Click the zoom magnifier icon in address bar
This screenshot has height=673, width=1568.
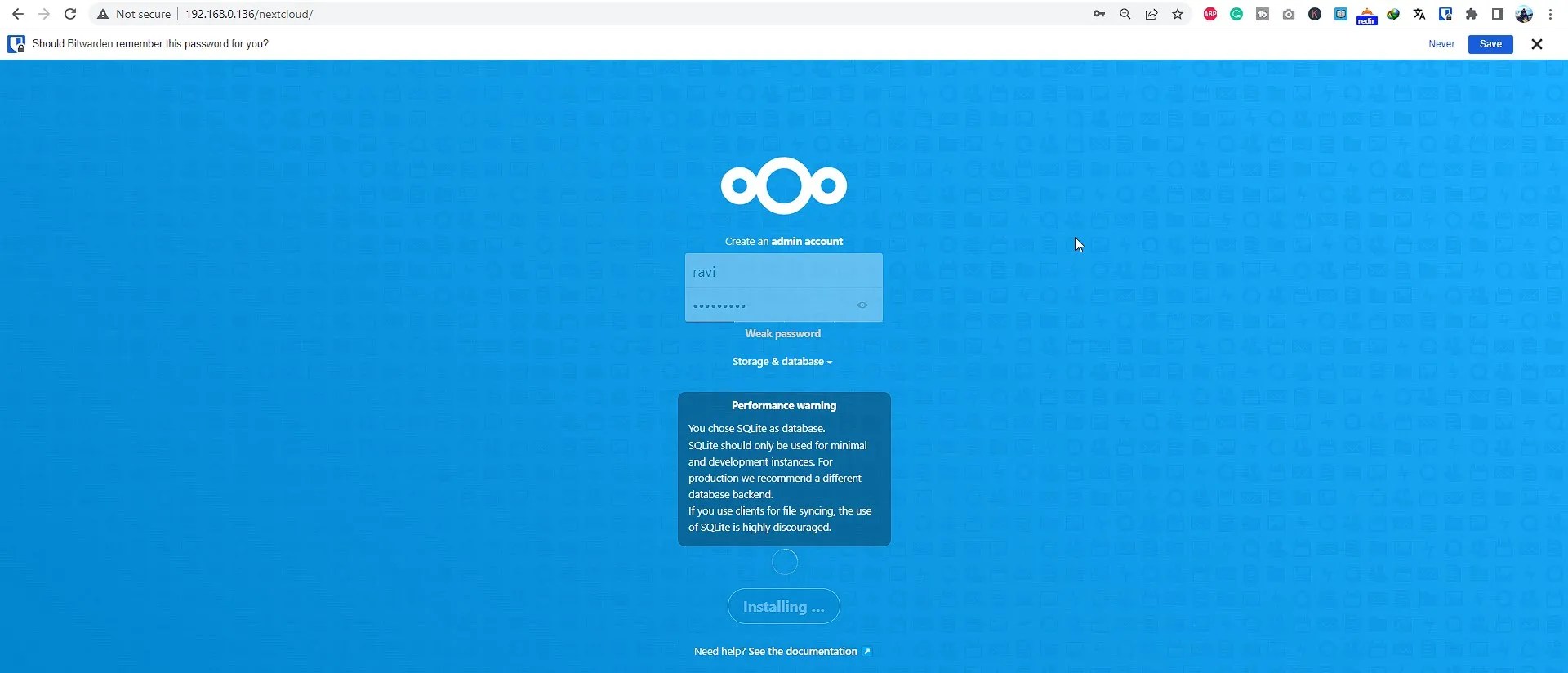point(1125,14)
